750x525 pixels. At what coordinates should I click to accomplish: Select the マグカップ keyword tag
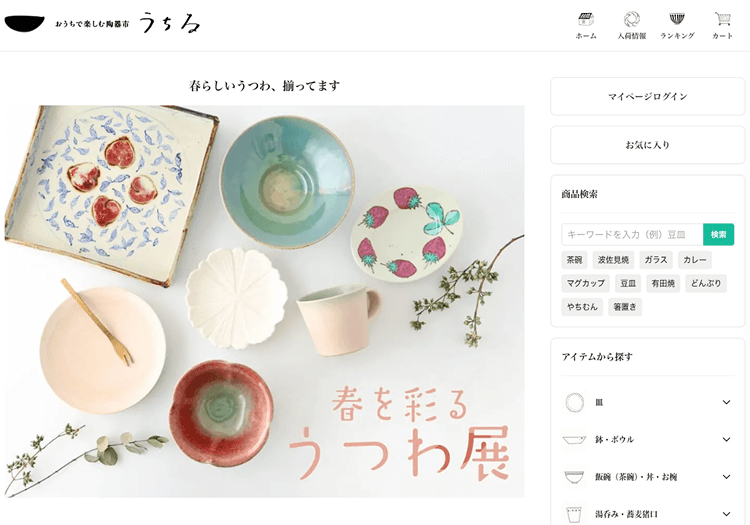(585, 283)
